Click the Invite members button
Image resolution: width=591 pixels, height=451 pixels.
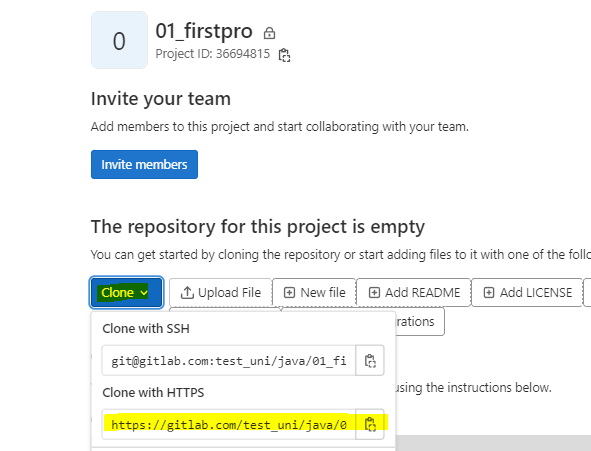pyautogui.click(x=144, y=164)
